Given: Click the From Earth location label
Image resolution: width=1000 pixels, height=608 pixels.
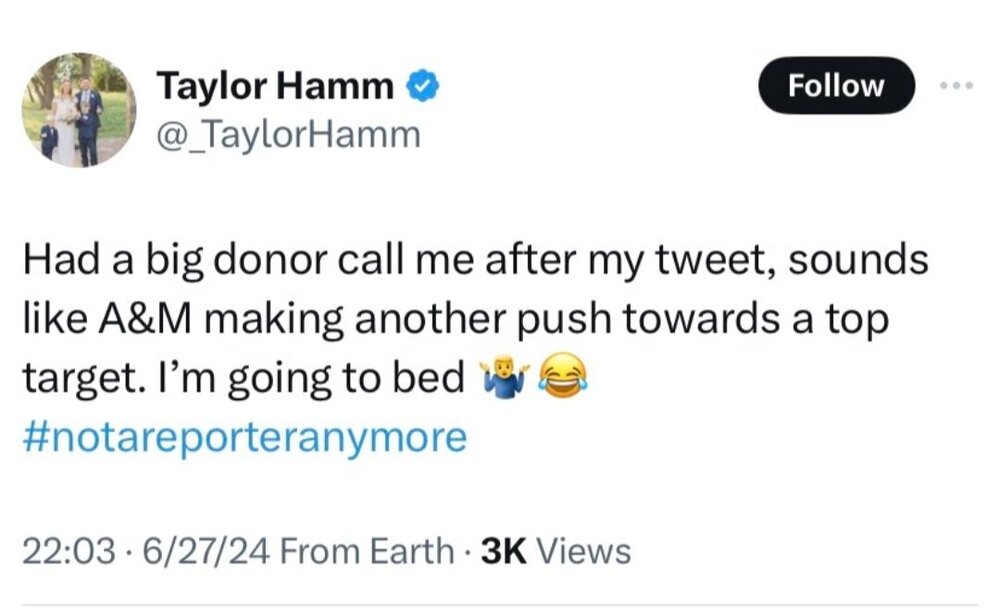Looking at the screenshot, I should 365,551.
